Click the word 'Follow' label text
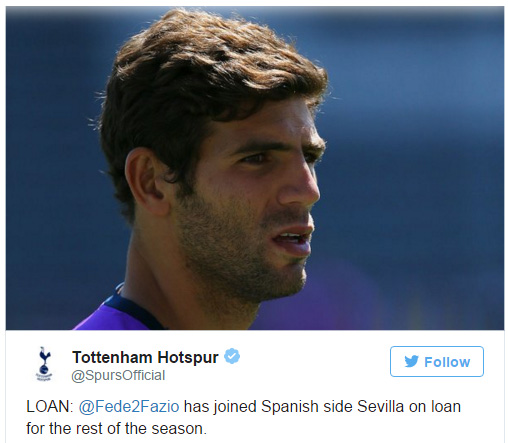Viewport: 508px width, 443px height. 447,362
